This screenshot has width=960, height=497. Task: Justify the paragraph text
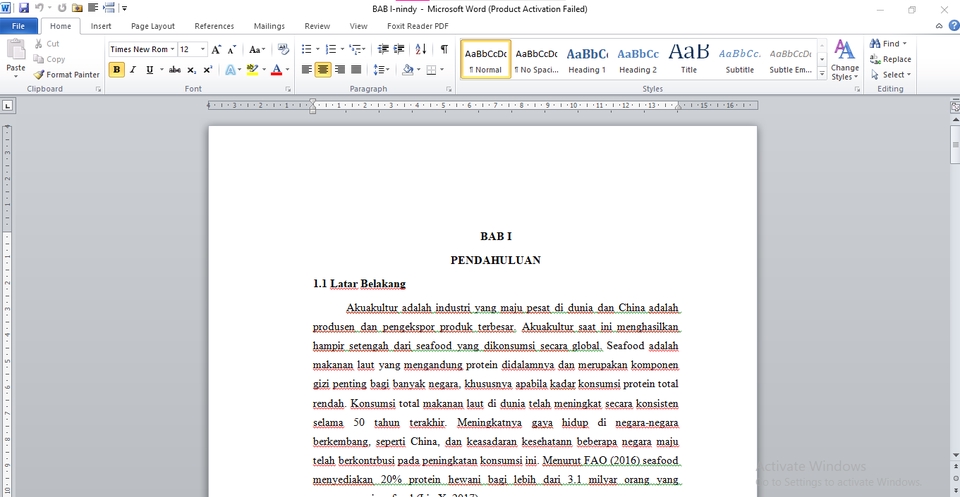[x=356, y=70]
